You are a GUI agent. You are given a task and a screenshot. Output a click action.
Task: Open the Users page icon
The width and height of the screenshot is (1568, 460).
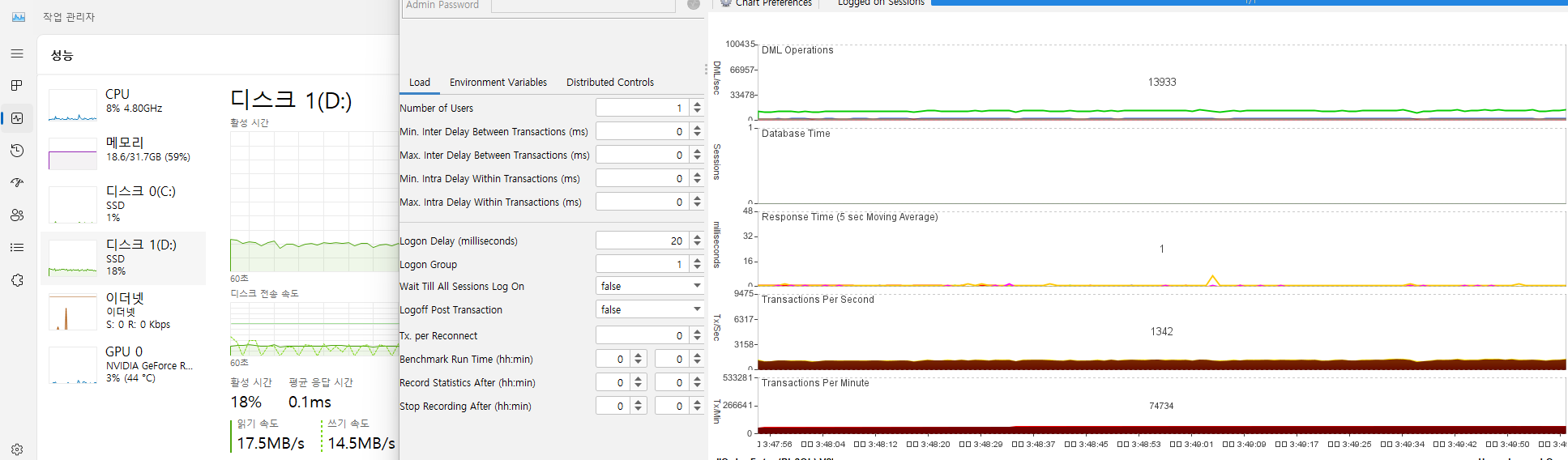[17, 215]
